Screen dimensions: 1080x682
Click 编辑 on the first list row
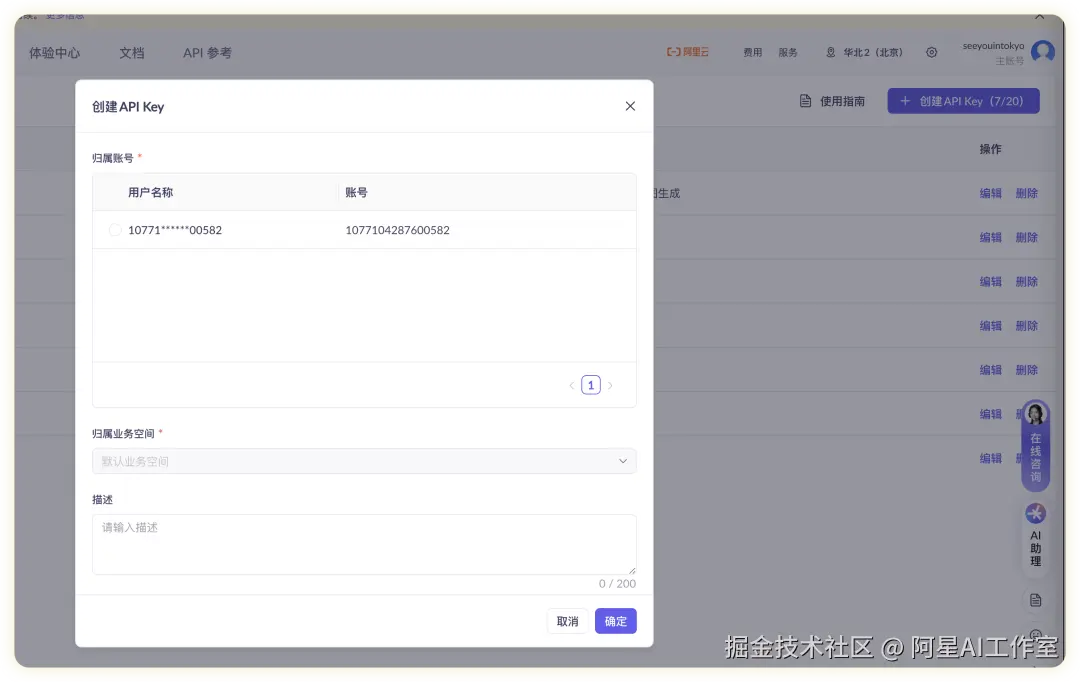coord(990,193)
